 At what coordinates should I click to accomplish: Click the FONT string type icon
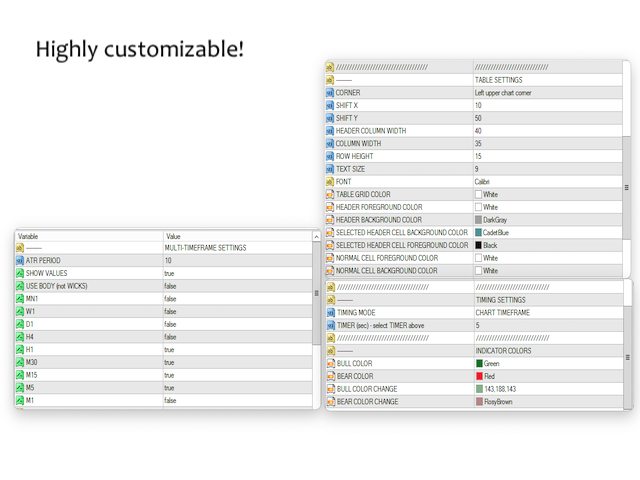point(330,182)
